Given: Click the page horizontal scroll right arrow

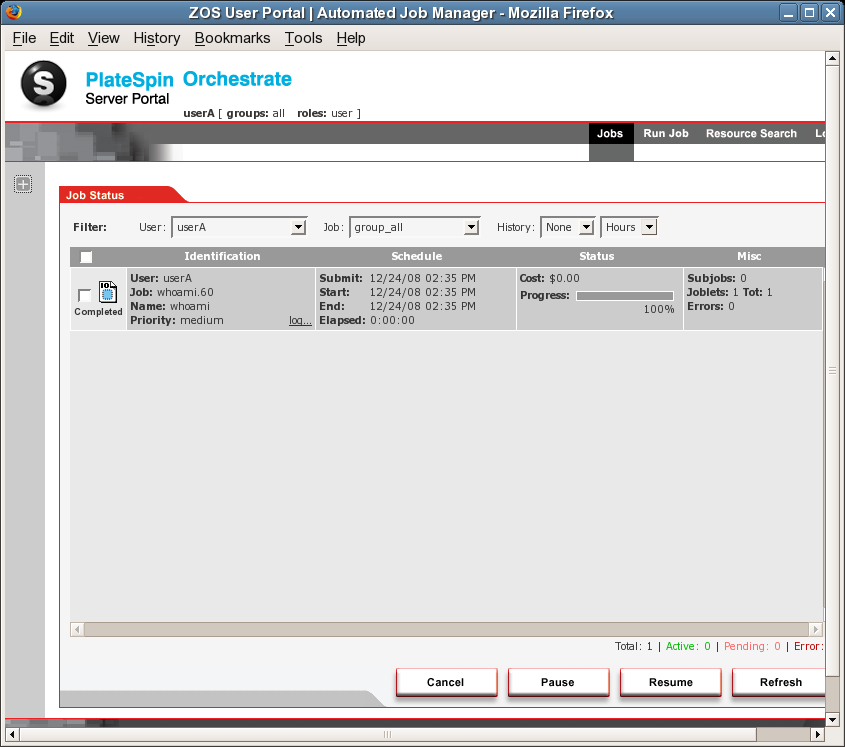Looking at the screenshot, I should (x=818, y=734).
